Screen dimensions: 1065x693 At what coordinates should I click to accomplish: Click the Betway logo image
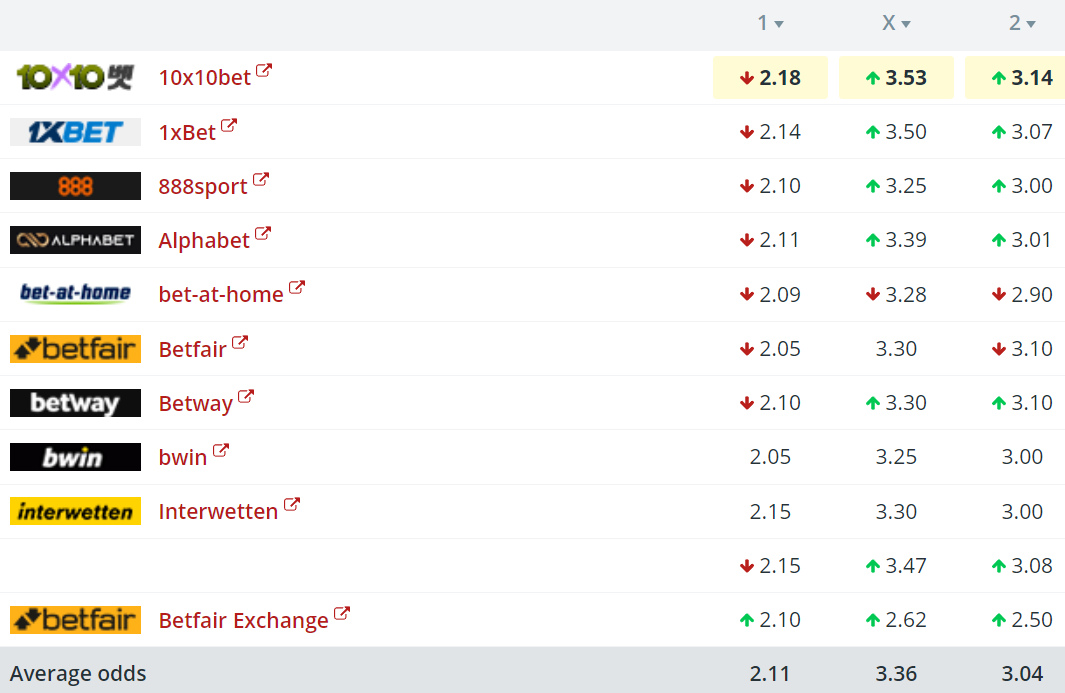tap(75, 403)
